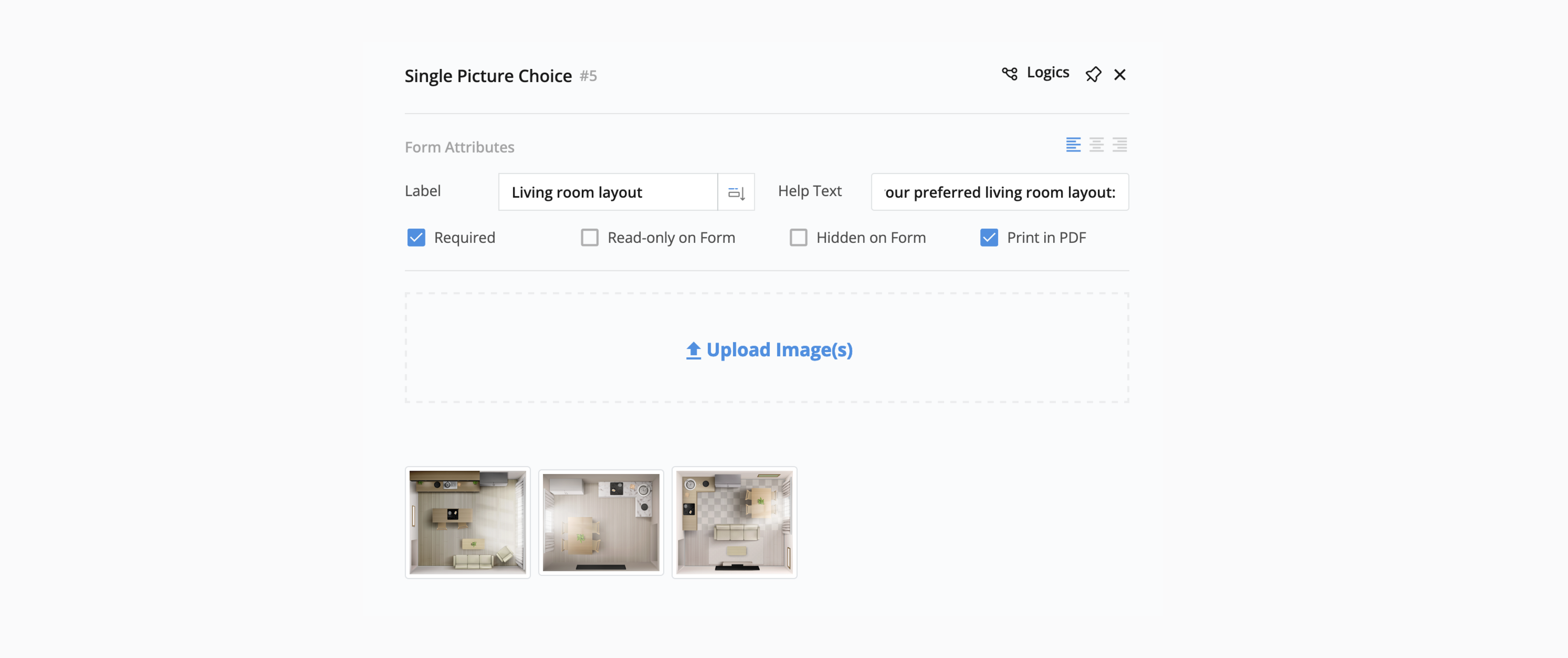Pin the Single Picture Choice panel
The height and width of the screenshot is (658, 1568).
point(1093,74)
